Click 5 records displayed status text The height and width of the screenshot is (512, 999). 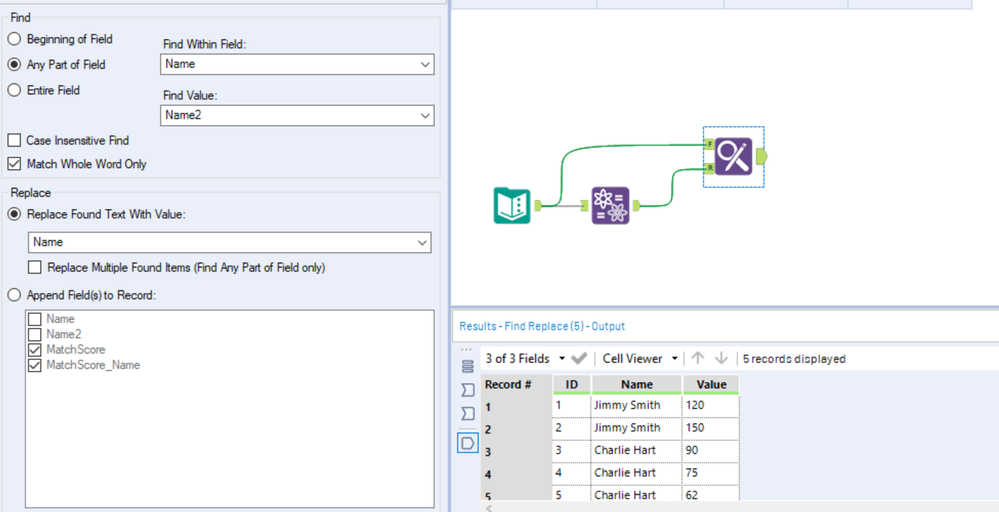tap(794, 359)
